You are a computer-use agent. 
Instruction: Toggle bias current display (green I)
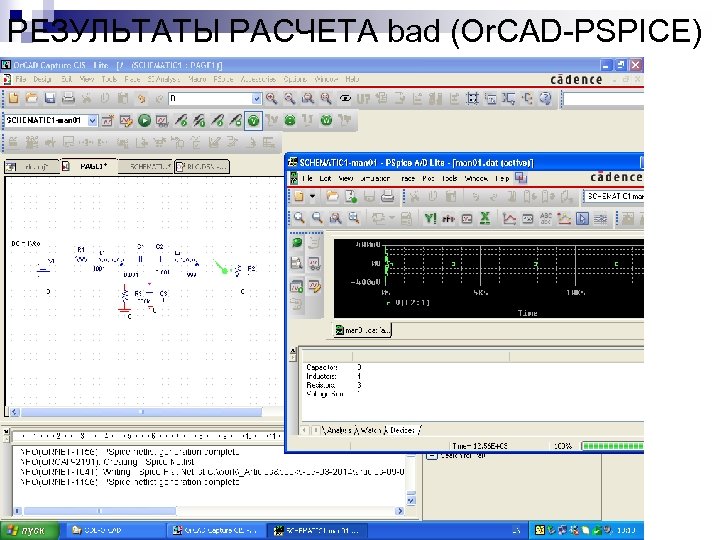point(290,121)
